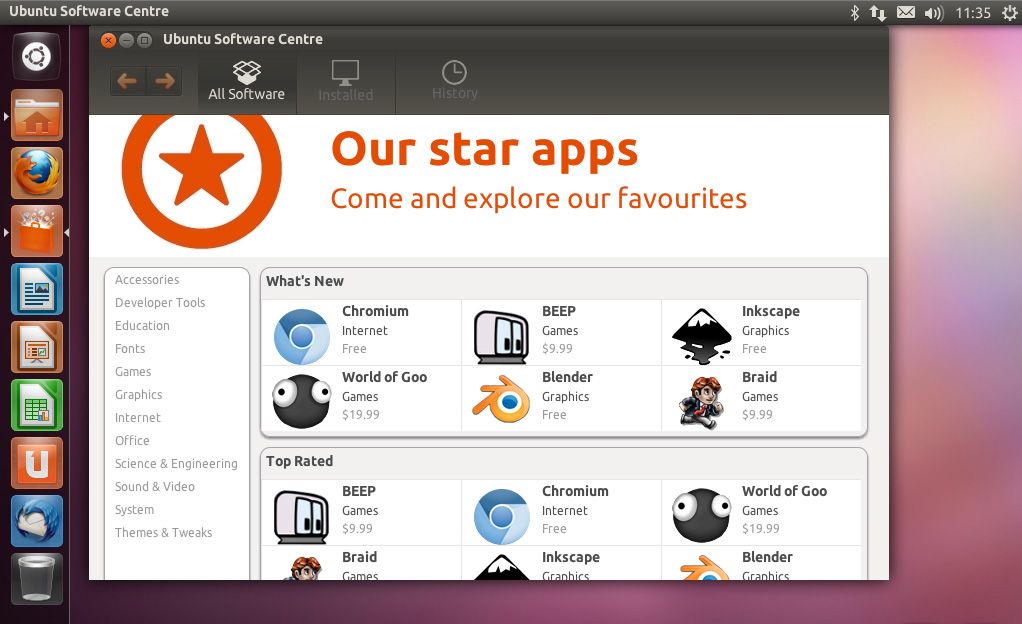Open the messaging envelope indicator
Screen dimensions: 1022x624
(x=906, y=12)
